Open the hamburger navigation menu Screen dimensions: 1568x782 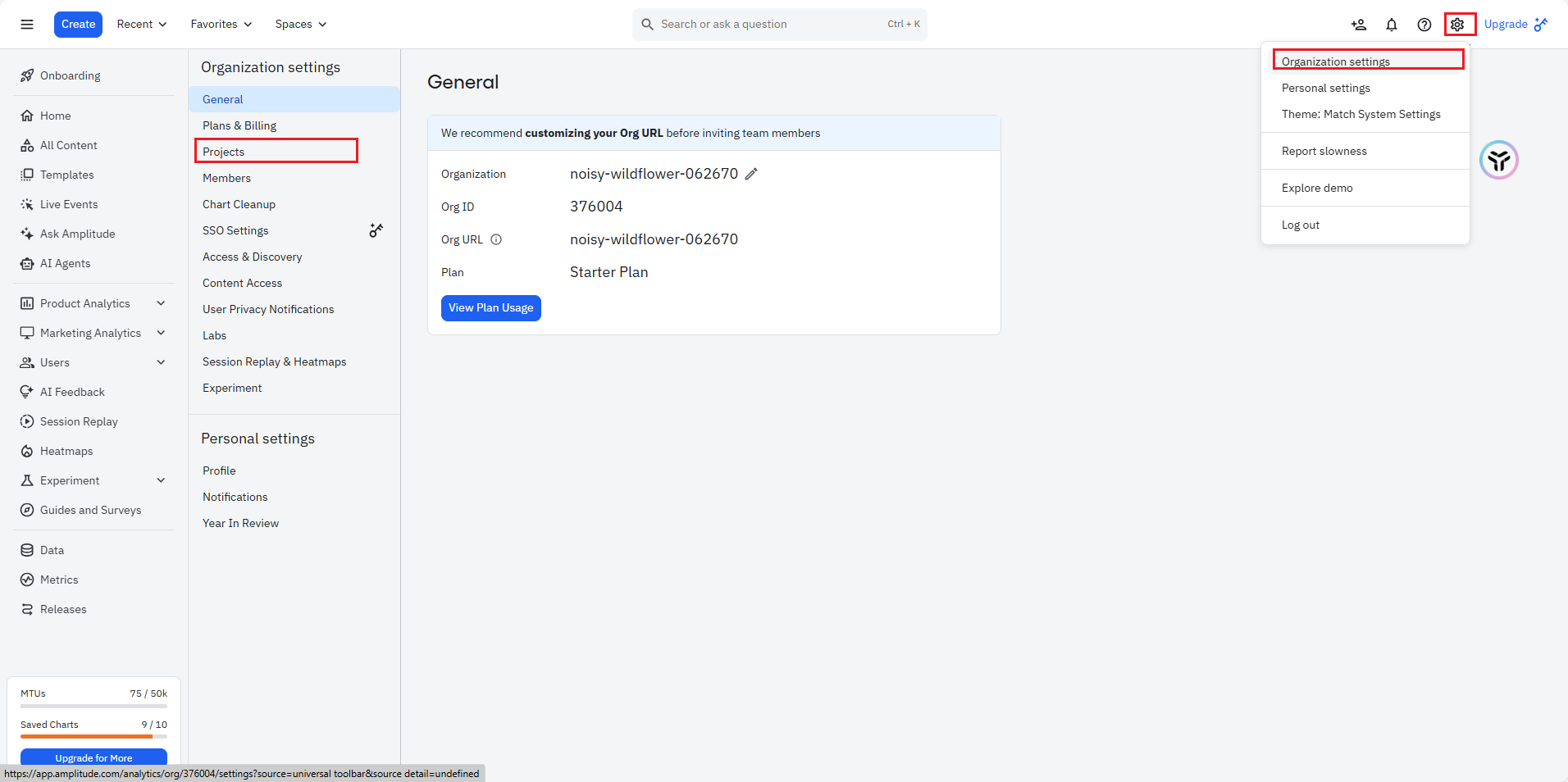click(27, 25)
